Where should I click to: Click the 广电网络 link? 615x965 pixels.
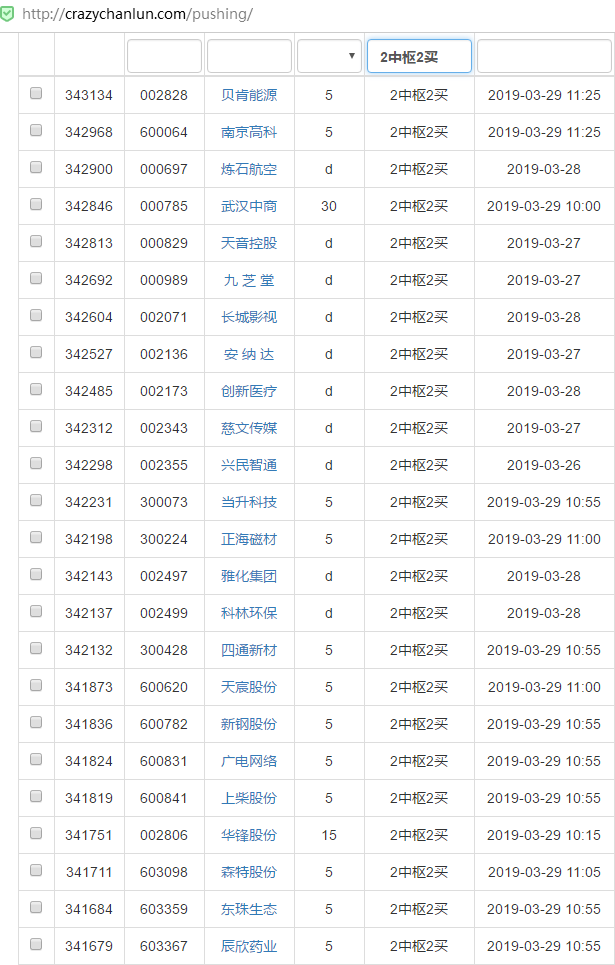pos(249,761)
